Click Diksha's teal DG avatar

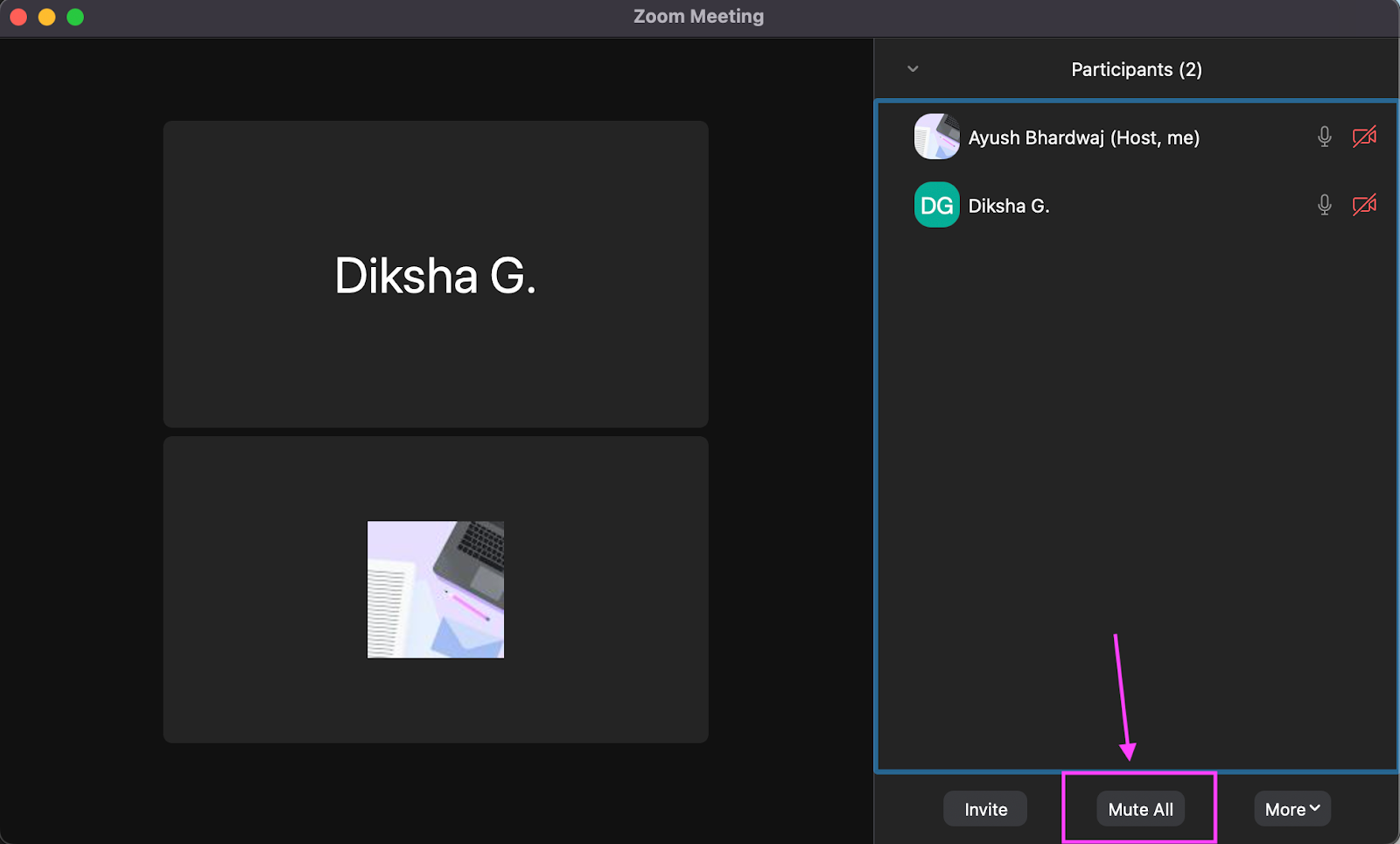936,205
